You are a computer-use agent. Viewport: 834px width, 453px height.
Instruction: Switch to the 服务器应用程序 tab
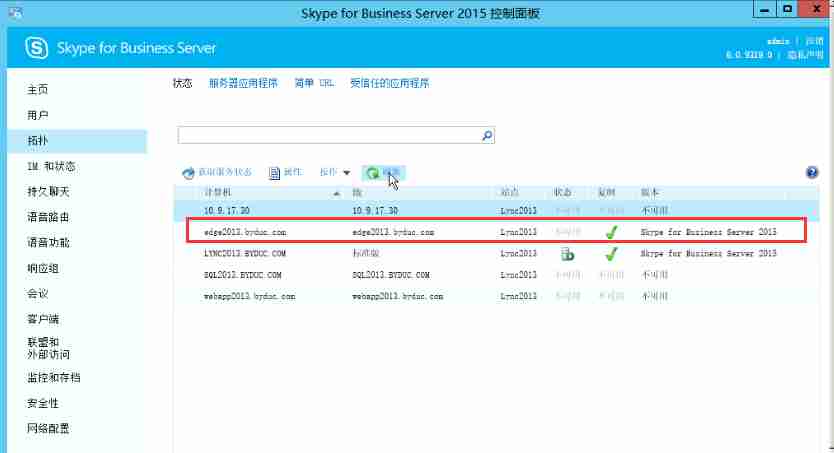(243, 83)
